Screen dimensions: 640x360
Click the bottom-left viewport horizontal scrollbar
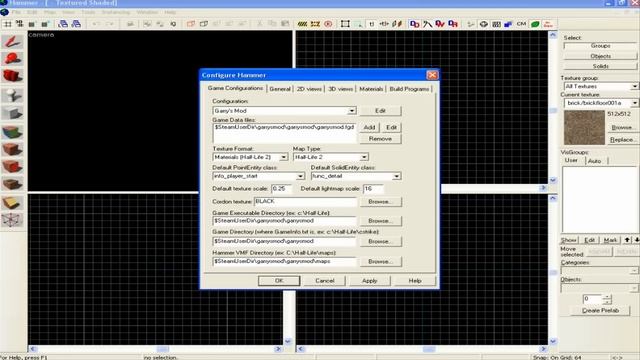pos(156,349)
